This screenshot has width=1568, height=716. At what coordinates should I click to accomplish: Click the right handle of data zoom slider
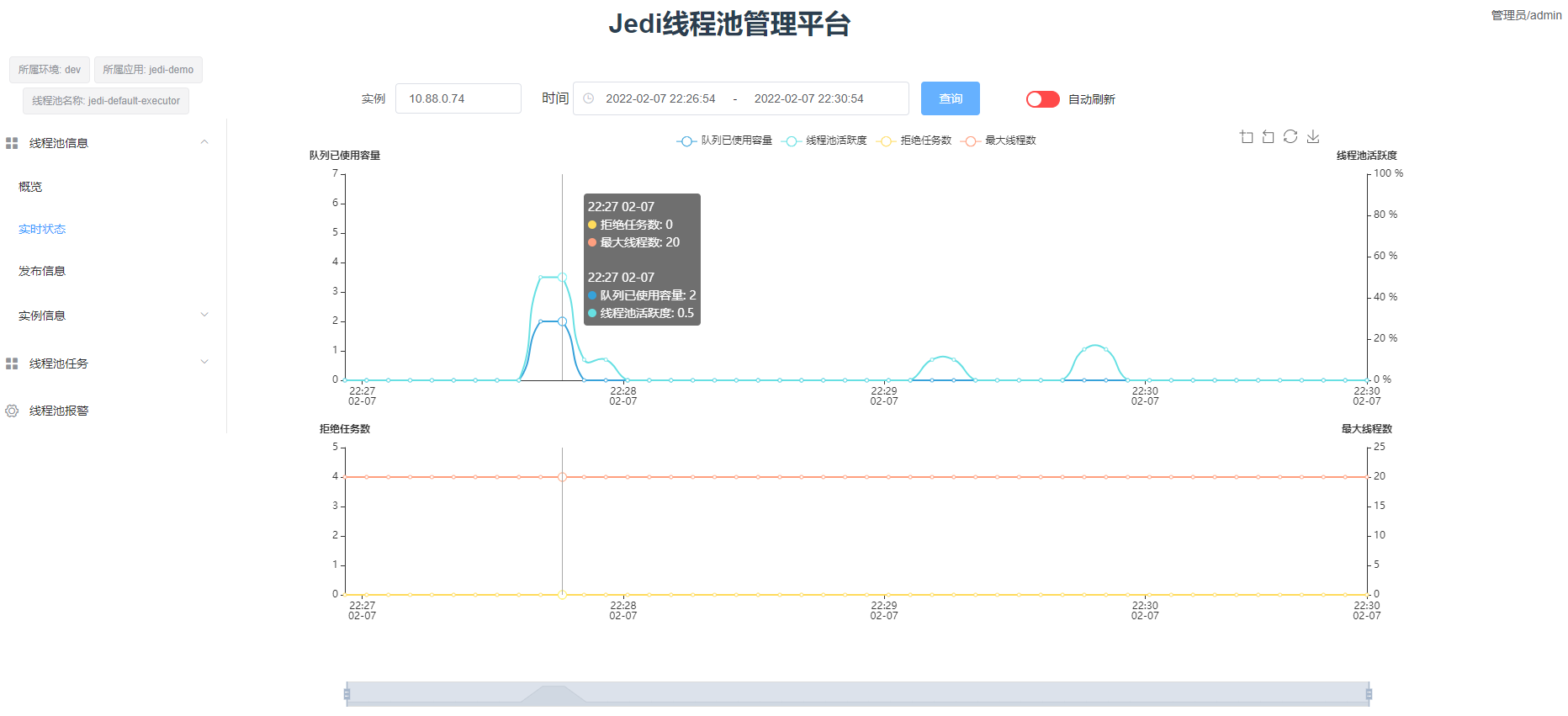(x=1369, y=694)
